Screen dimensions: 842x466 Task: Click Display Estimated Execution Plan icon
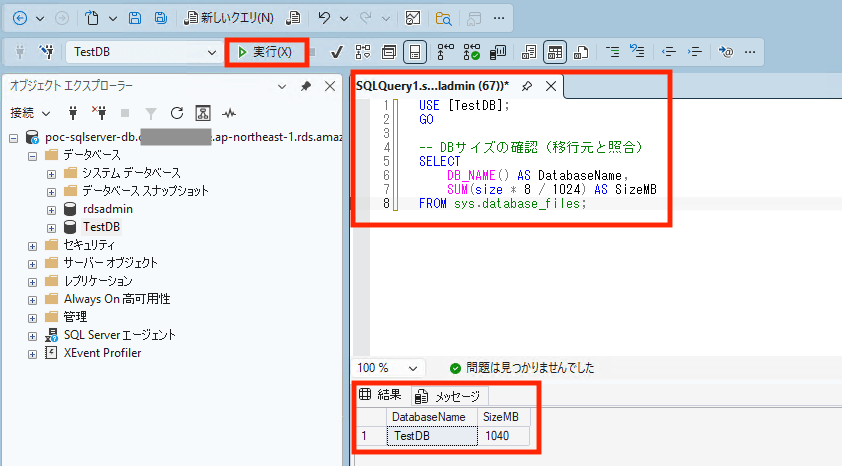363,52
